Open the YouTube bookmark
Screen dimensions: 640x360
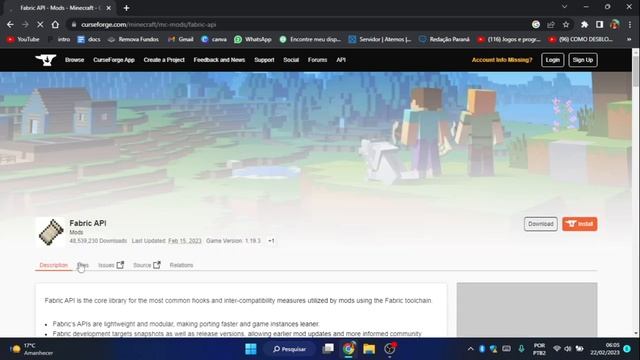point(23,39)
